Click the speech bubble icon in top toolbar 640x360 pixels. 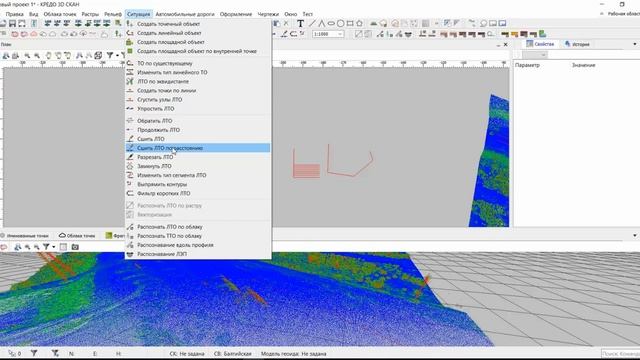click(483, 24)
